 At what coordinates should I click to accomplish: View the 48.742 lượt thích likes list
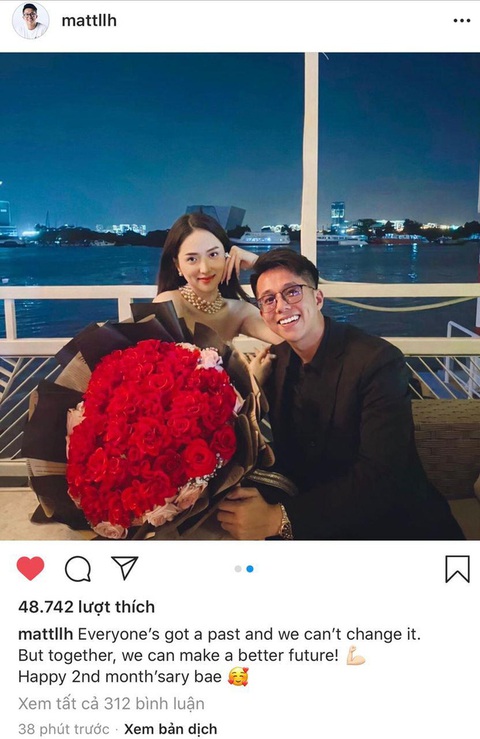click(x=86, y=607)
